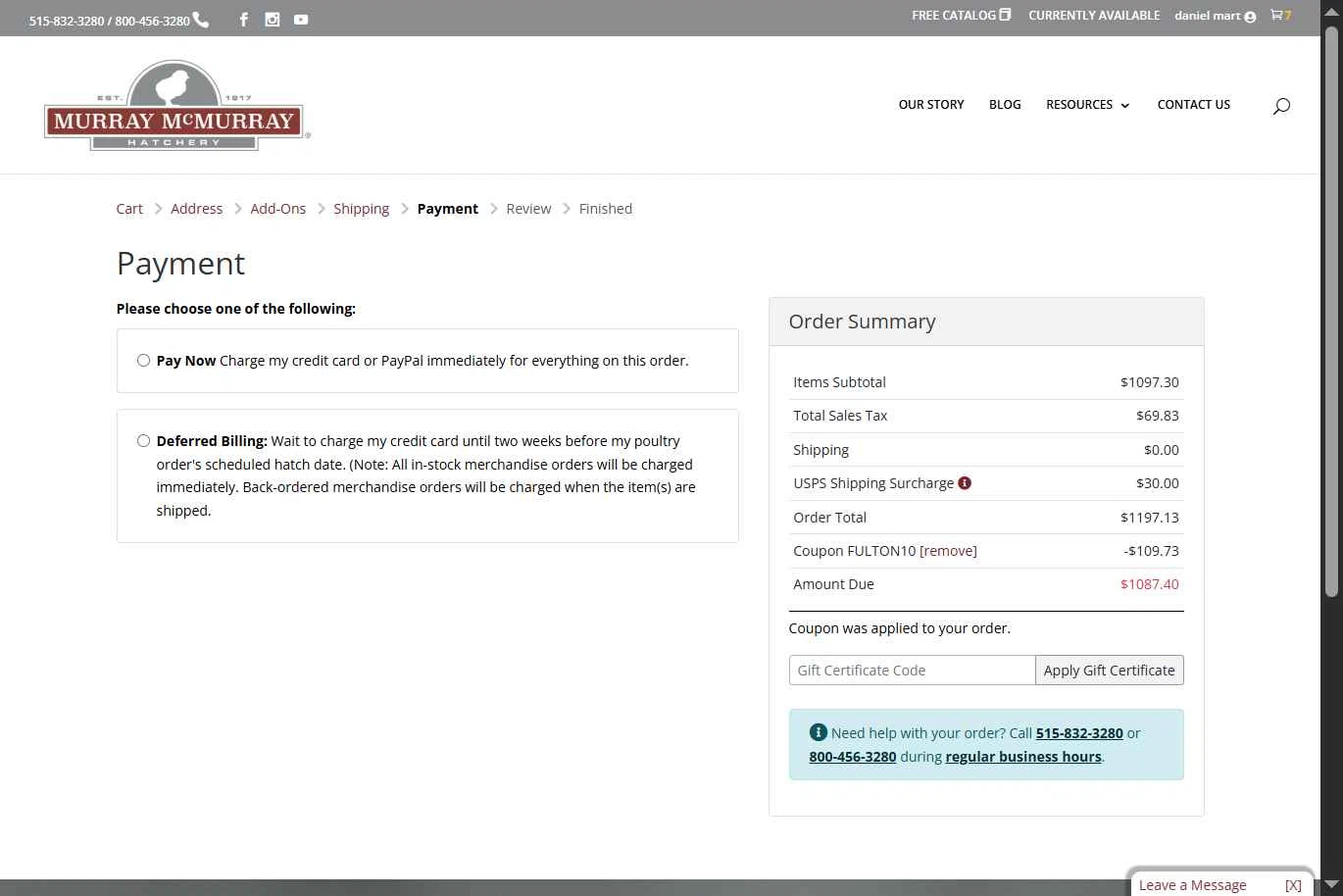Viewport: 1343px width, 896px height.
Task: Click the 800-456-3280 link in help box
Action: point(853,757)
